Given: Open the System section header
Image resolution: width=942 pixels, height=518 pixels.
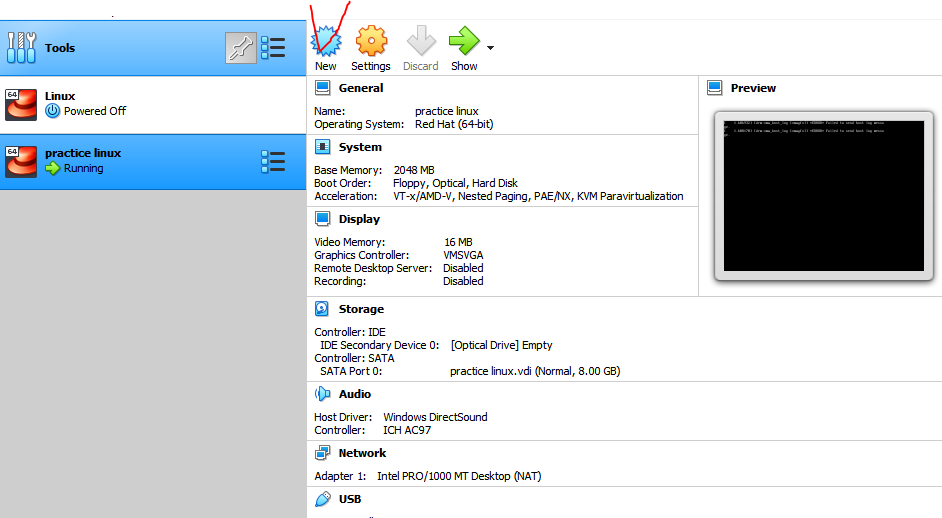Looking at the screenshot, I should (360, 147).
